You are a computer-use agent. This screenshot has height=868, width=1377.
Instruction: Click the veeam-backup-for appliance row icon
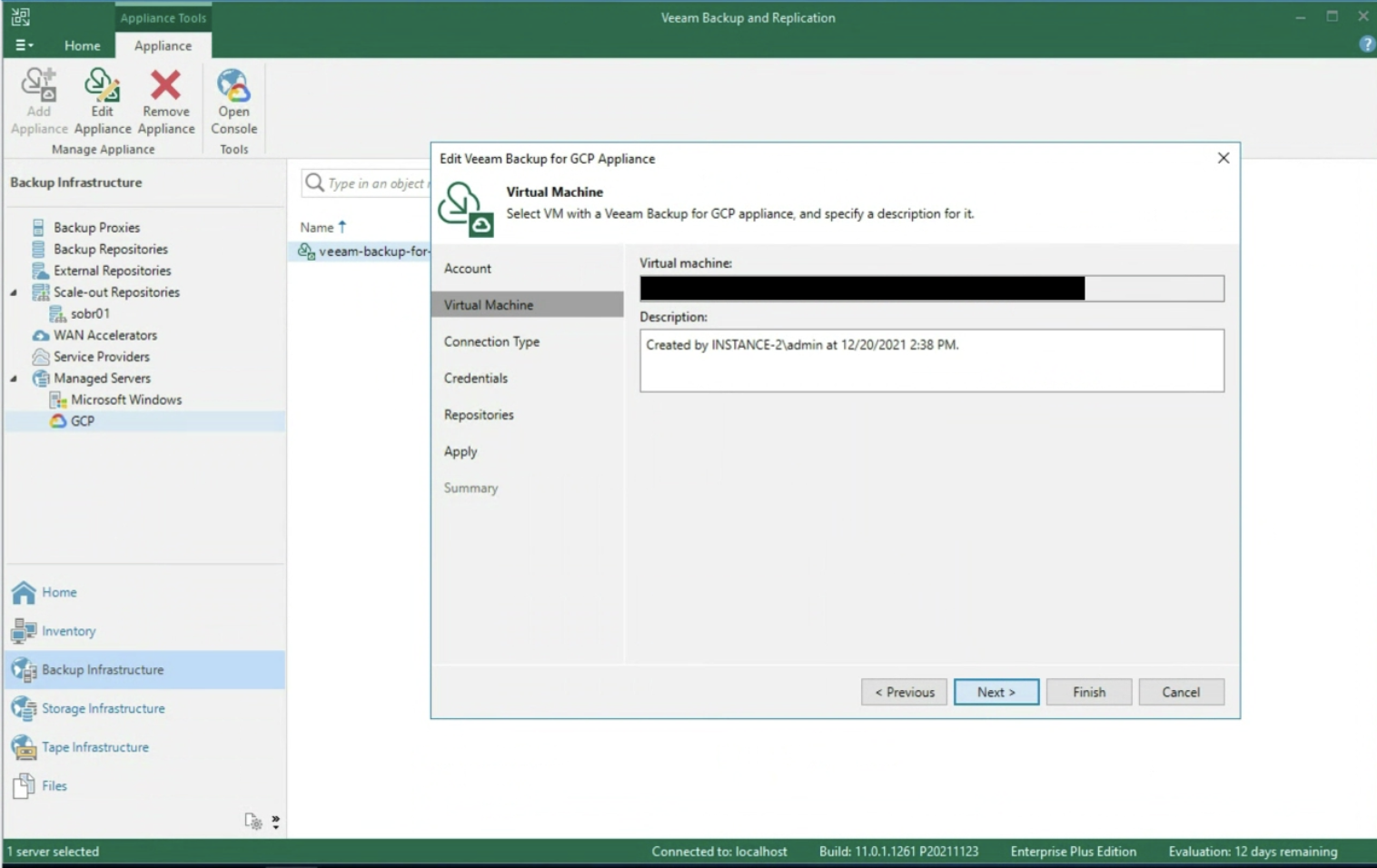[x=306, y=252]
